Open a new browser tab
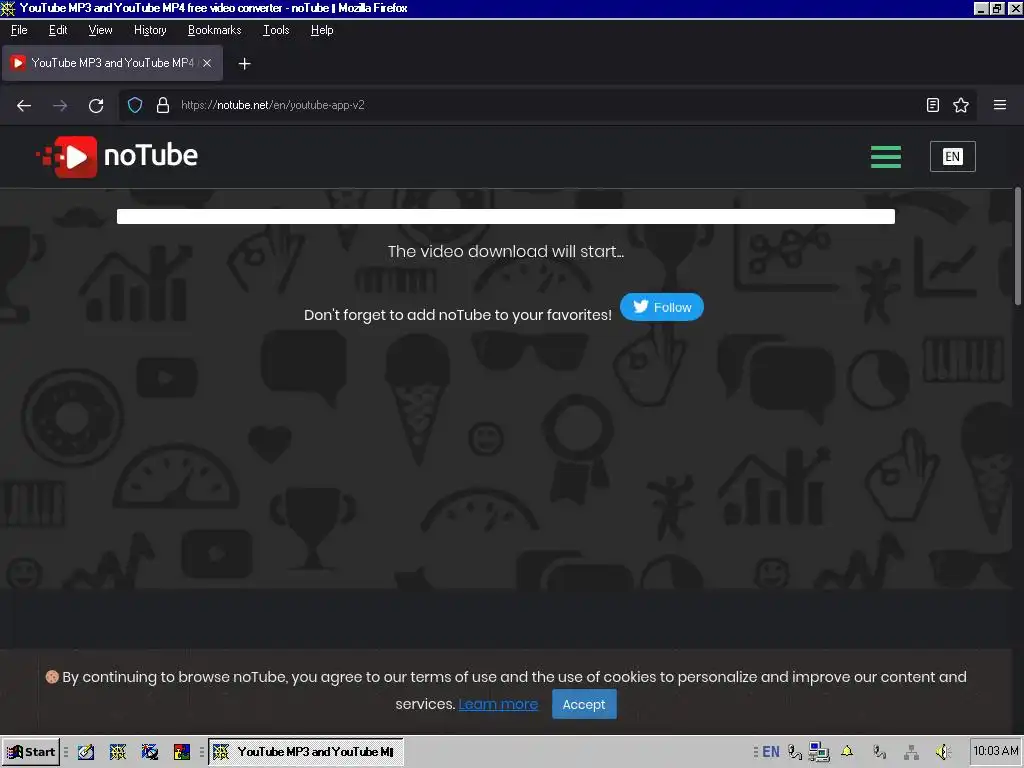 (244, 63)
